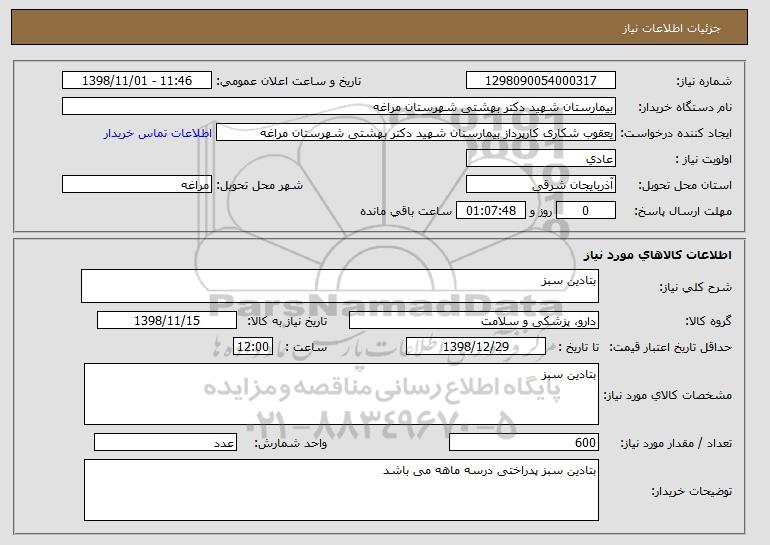Open the اطلاعات تماس خریدار link
770x545 pixels.
pyautogui.click(x=158, y=133)
